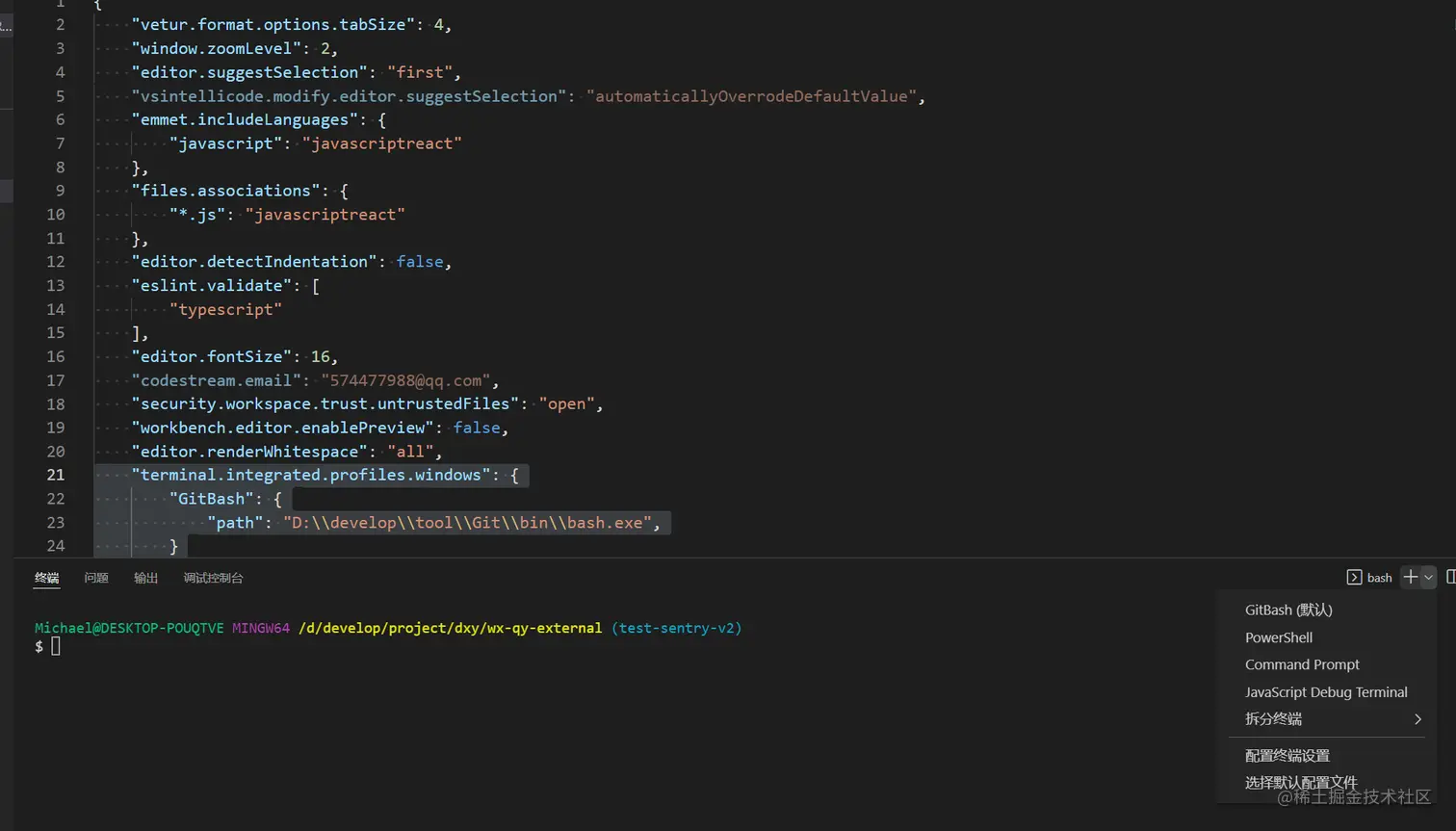The height and width of the screenshot is (831, 1456).
Task: Switch to the 调试控制台 tab
Action: click(212, 578)
